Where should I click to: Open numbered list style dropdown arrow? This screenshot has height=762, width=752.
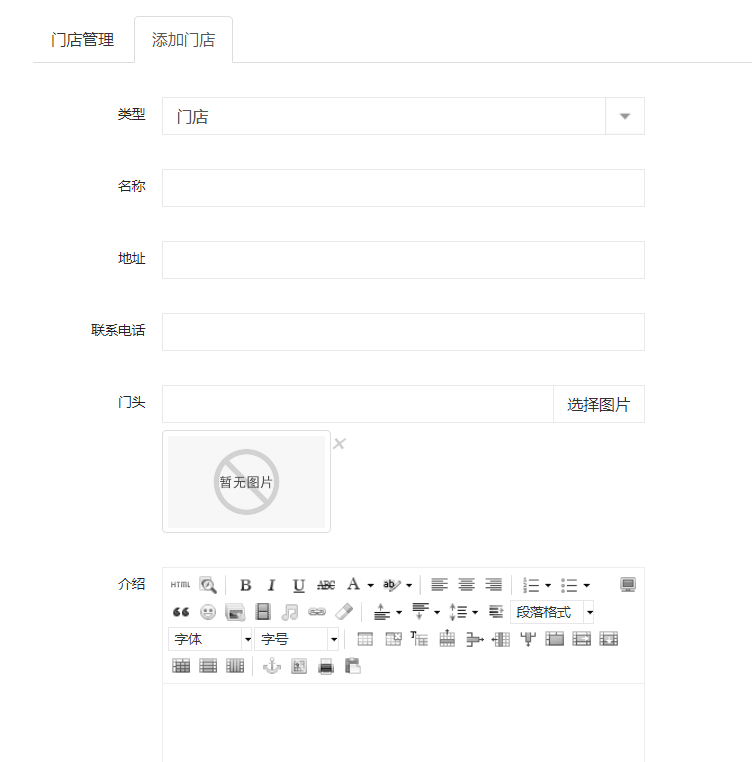click(x=548, y=585)
